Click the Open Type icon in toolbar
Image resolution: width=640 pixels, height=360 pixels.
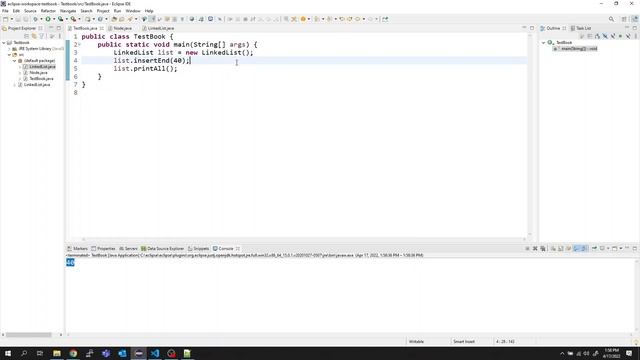click(x=114, y=19)
